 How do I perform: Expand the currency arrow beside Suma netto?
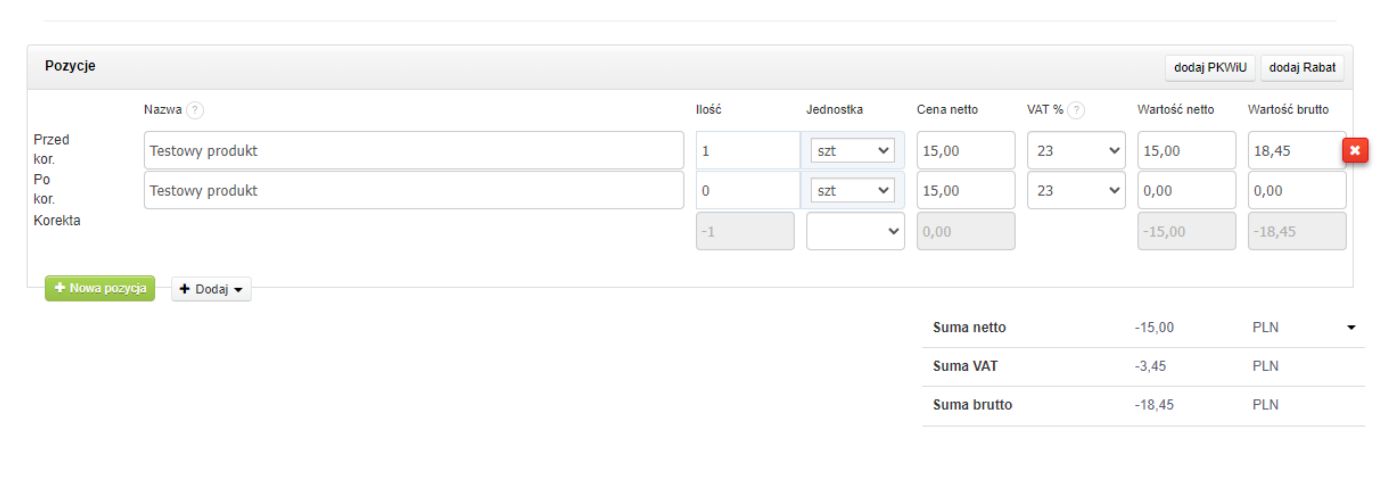pos(1352,327)
